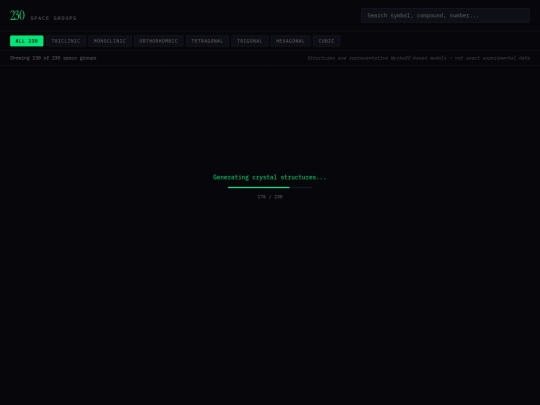
Task: Focus the search symbol, compound, number field
Action: (445, 15)
